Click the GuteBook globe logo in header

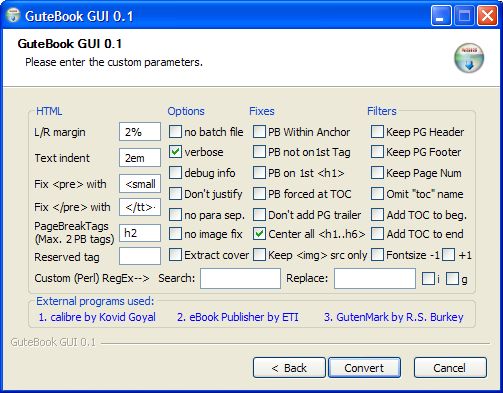[469, 58]
